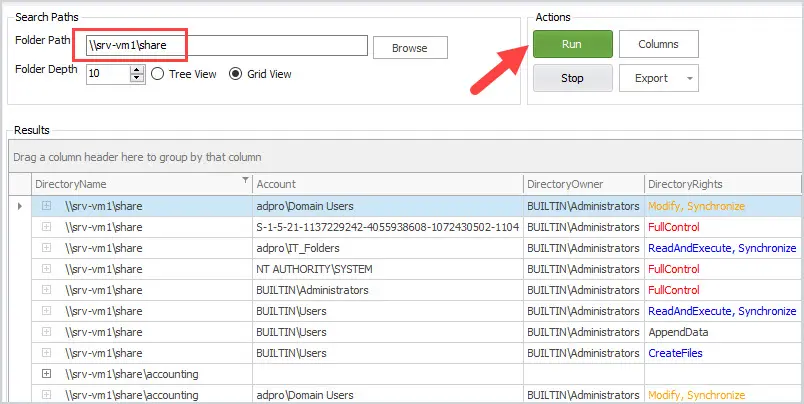Click the current-row indicator arrow

tap(20, 206)
